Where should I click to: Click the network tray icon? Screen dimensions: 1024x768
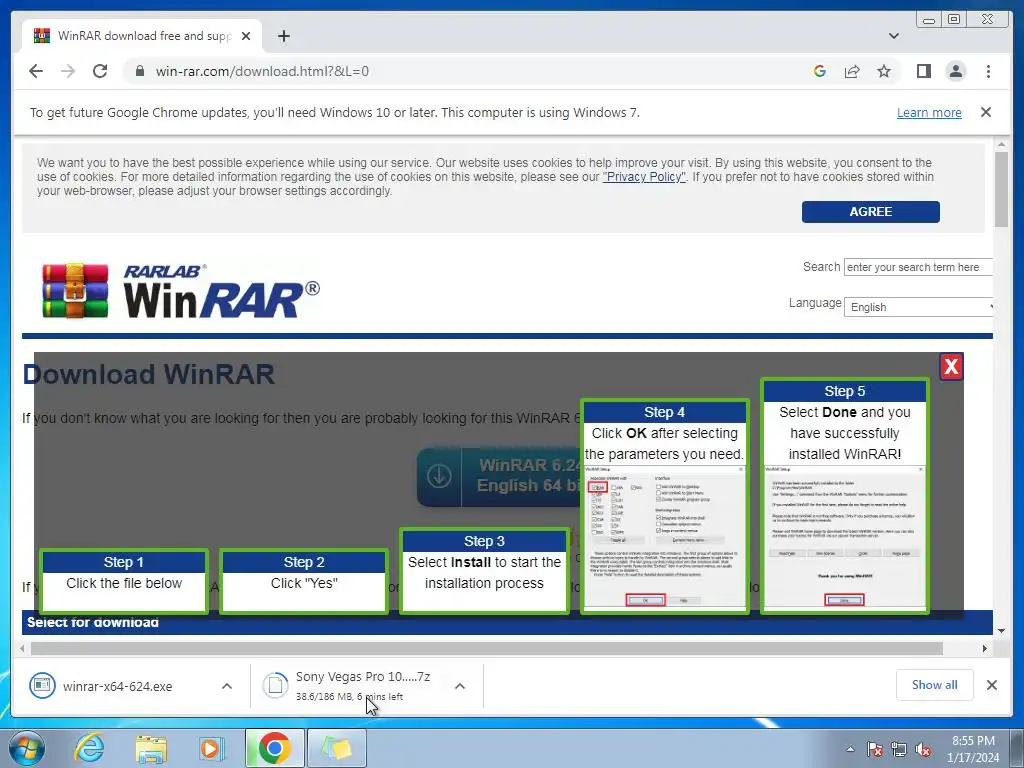[899, 749]
